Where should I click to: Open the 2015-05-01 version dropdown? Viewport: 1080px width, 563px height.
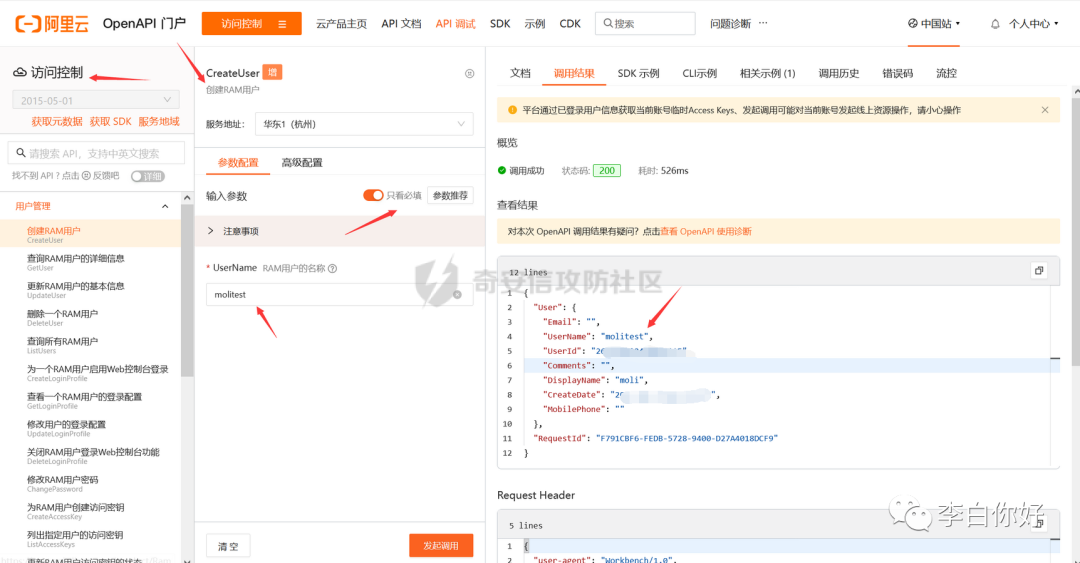point(96,100)
